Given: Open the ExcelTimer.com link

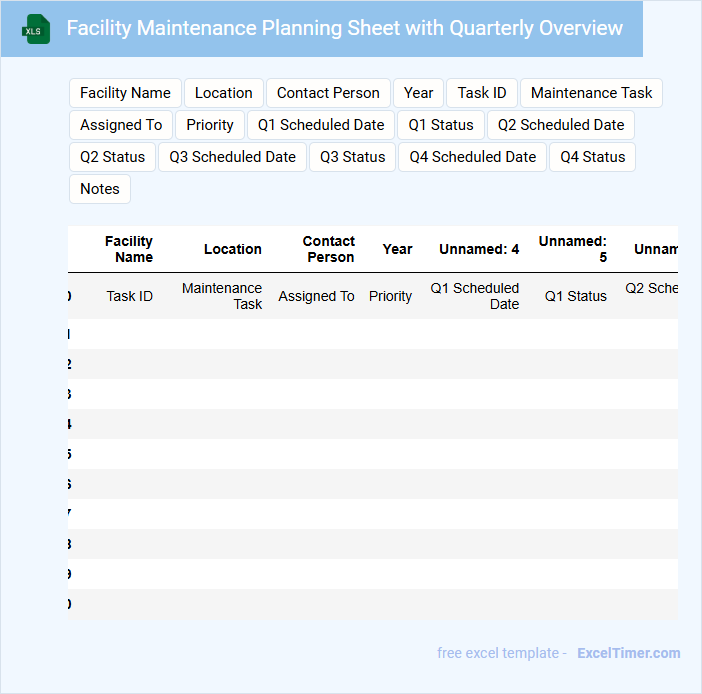Looking at the screenshot, I should pyautogui.click(x=628, y=653).
